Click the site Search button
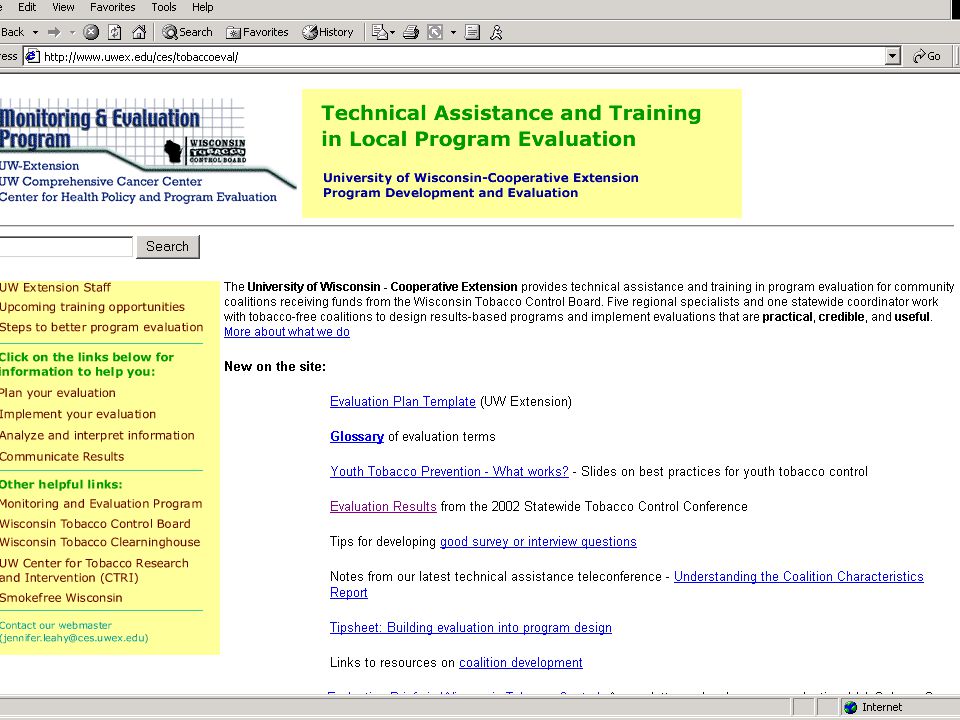The image size is (960, 720). pyautogui.click(x=168, y=246)
